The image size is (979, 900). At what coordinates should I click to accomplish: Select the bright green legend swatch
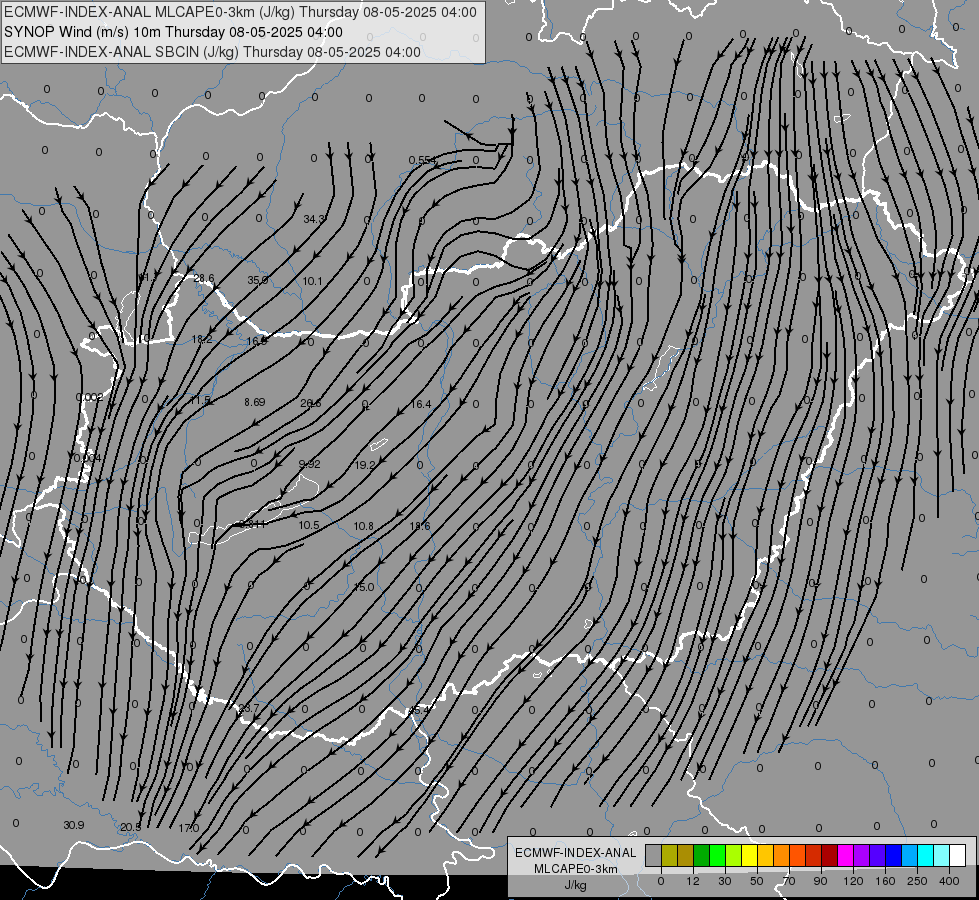point(717,855)
